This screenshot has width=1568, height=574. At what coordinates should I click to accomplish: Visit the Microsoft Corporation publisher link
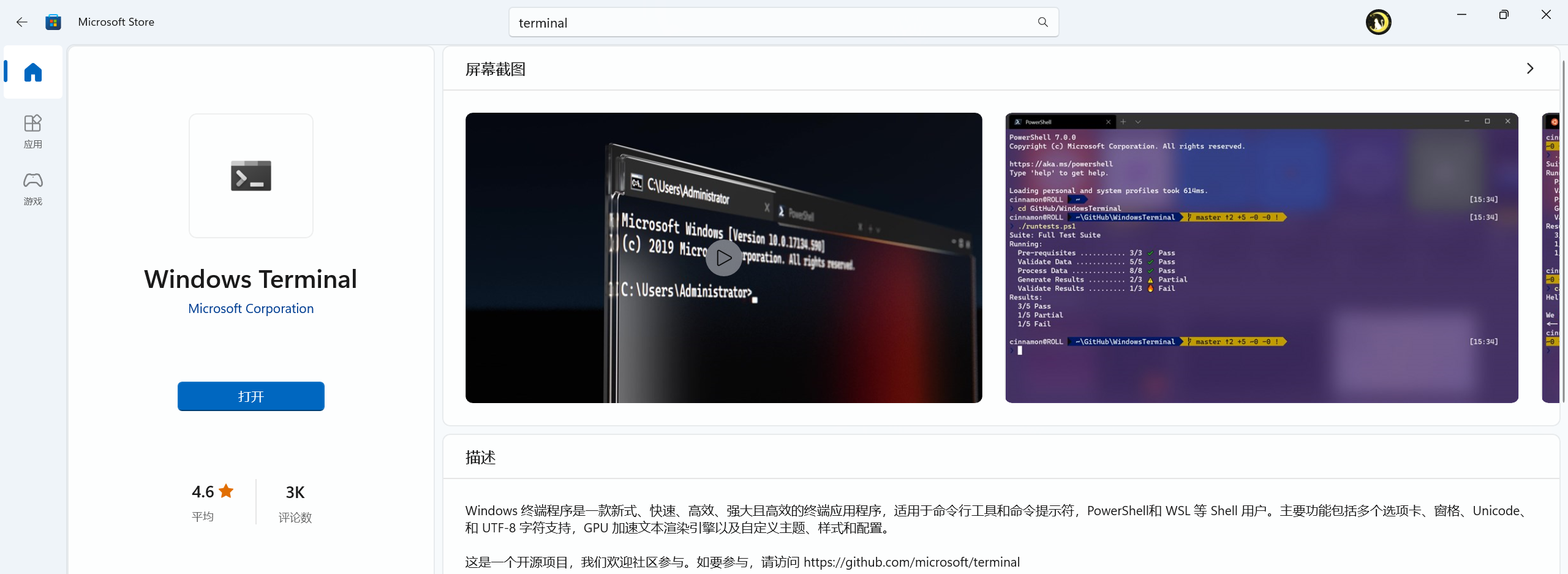pyautogui.click(x=251, y=308)
